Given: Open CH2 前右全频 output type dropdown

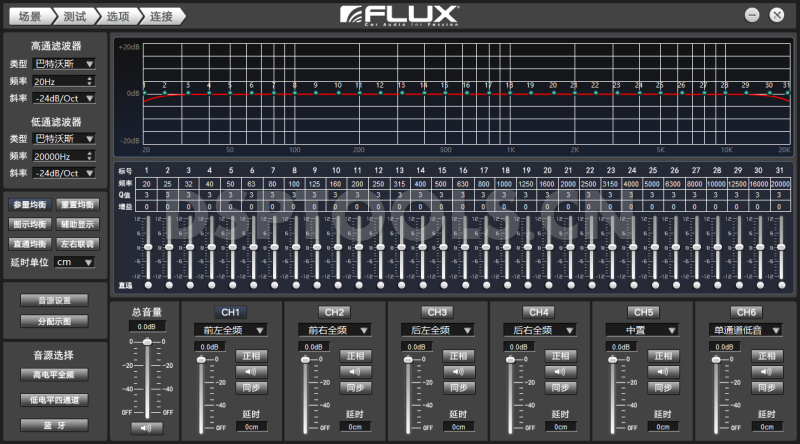Looking at the screenshot, I should [335, 331].
